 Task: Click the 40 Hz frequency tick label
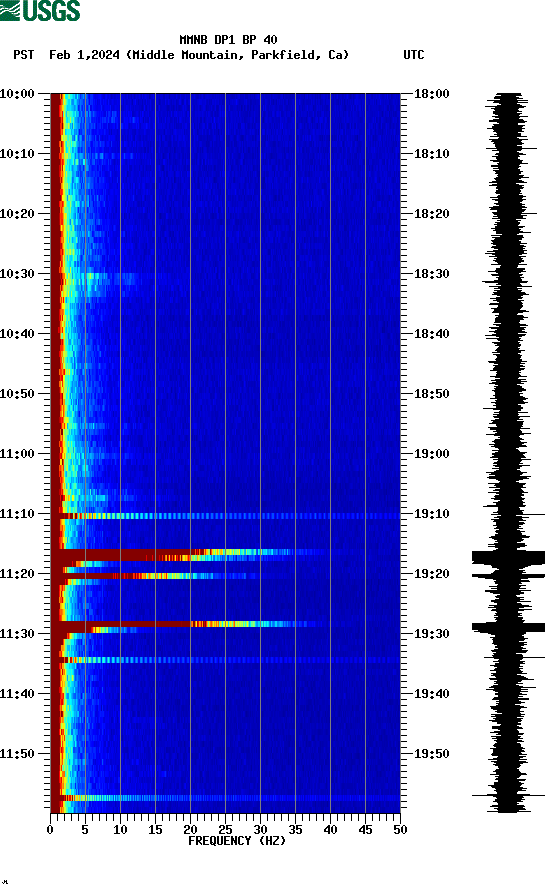pyautogui.click(x=330, y=830)
